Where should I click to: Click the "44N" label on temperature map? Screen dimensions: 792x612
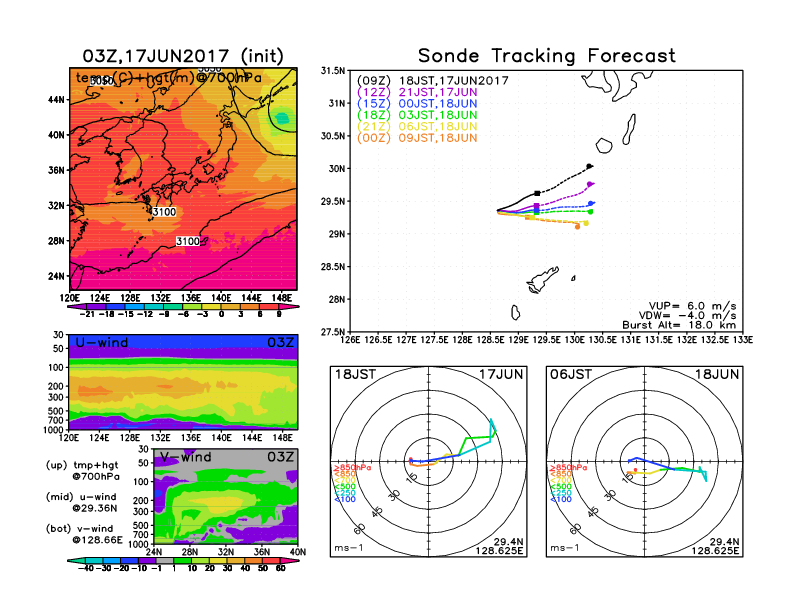click(x=57, y=100)
